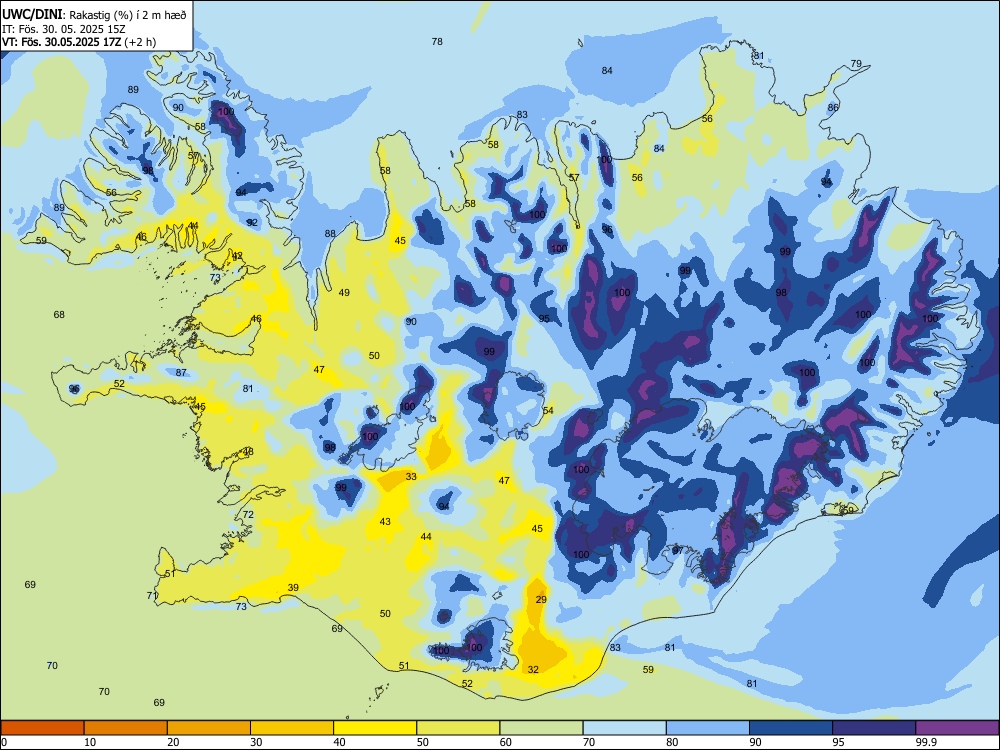
Task: Click the legend tick label 30
Action: tap(256, 742)
